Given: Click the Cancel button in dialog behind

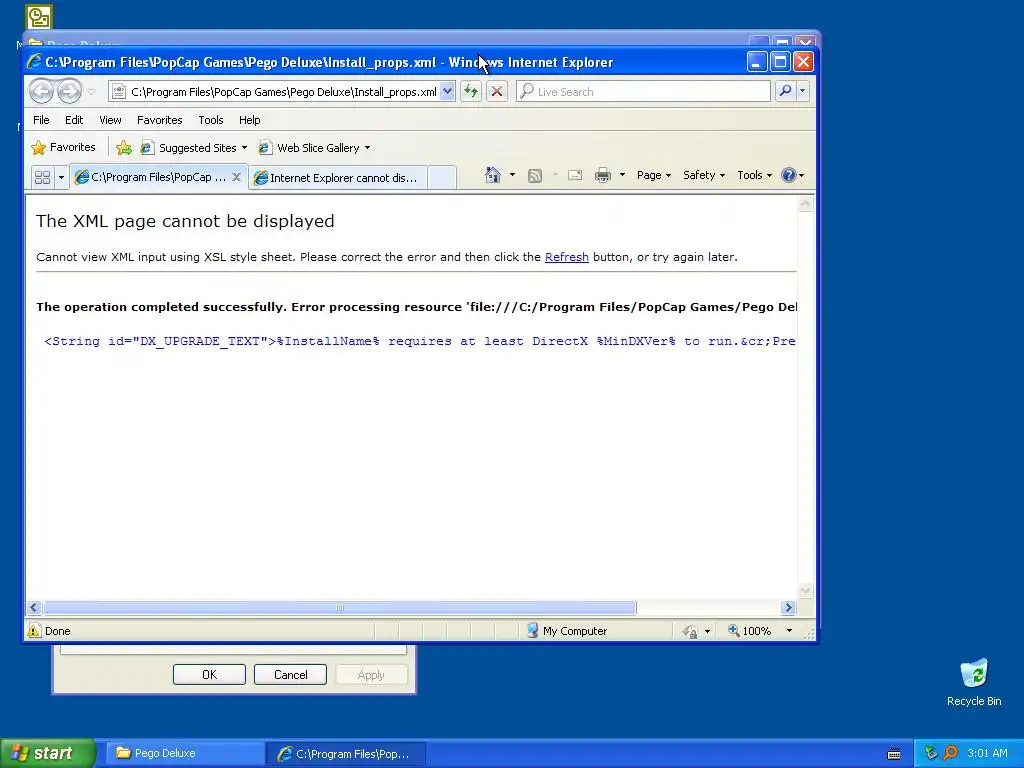Looking at the screenshot, I should click(290, 675).
